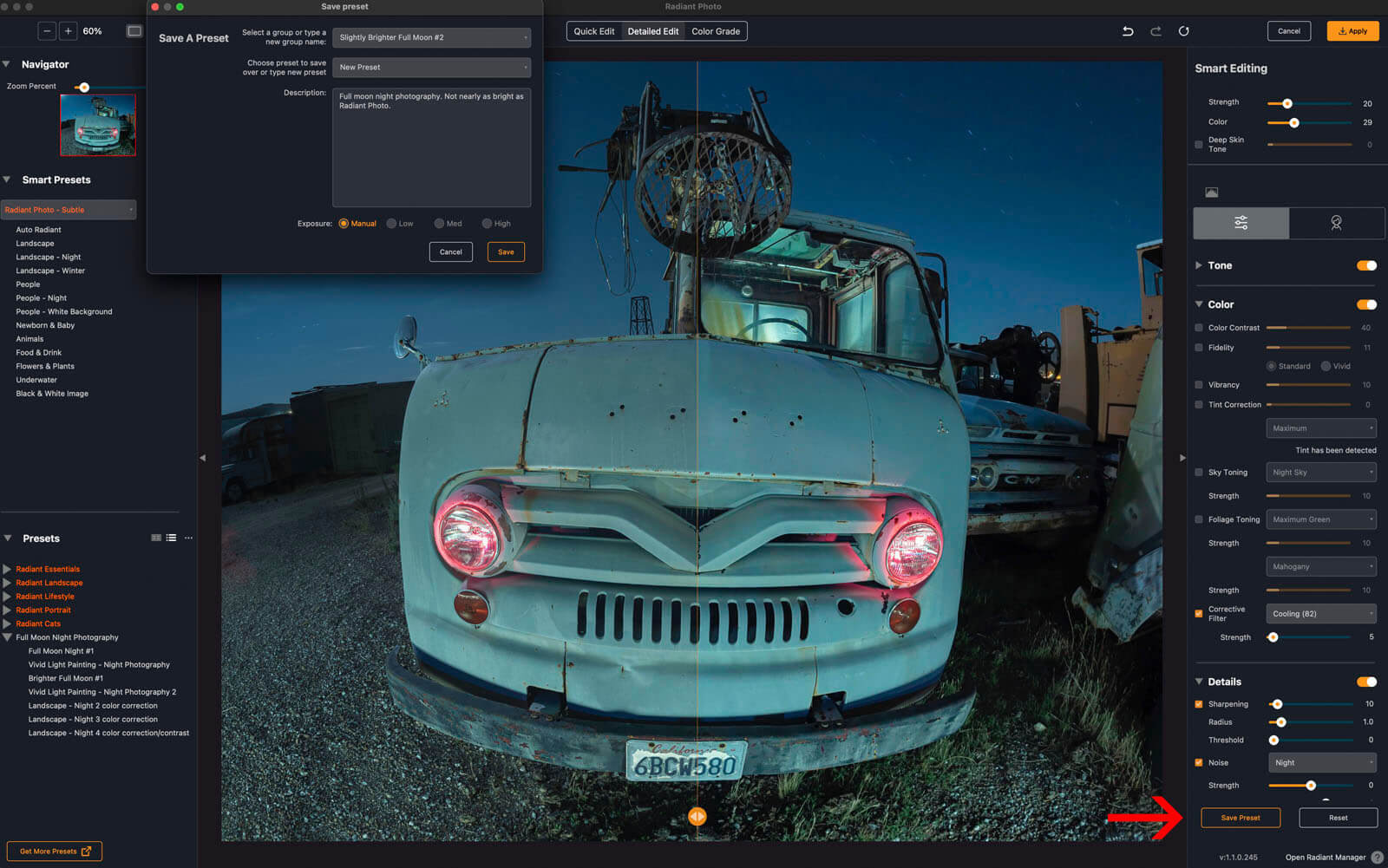Click the undo arrow icon
Viewport: 1388px width, 868px height.
click(1128, 31)
